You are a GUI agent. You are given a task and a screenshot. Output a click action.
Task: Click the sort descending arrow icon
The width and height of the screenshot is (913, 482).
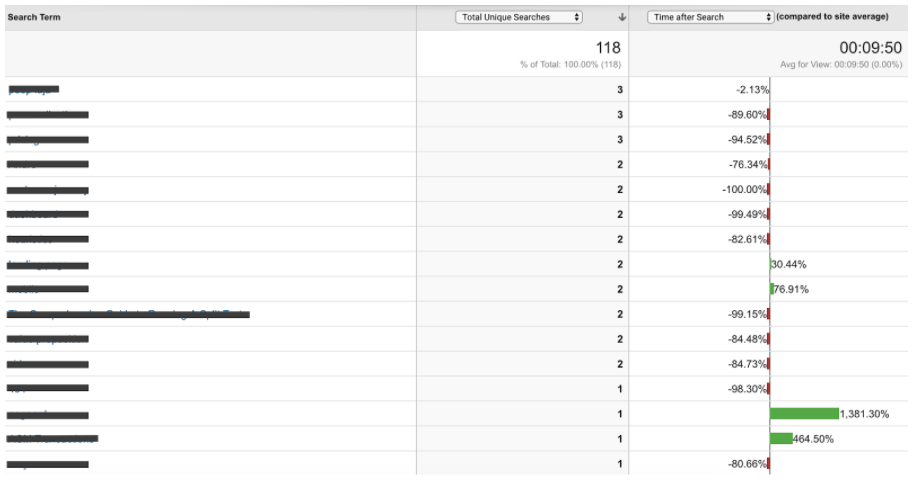pos(622,17)
